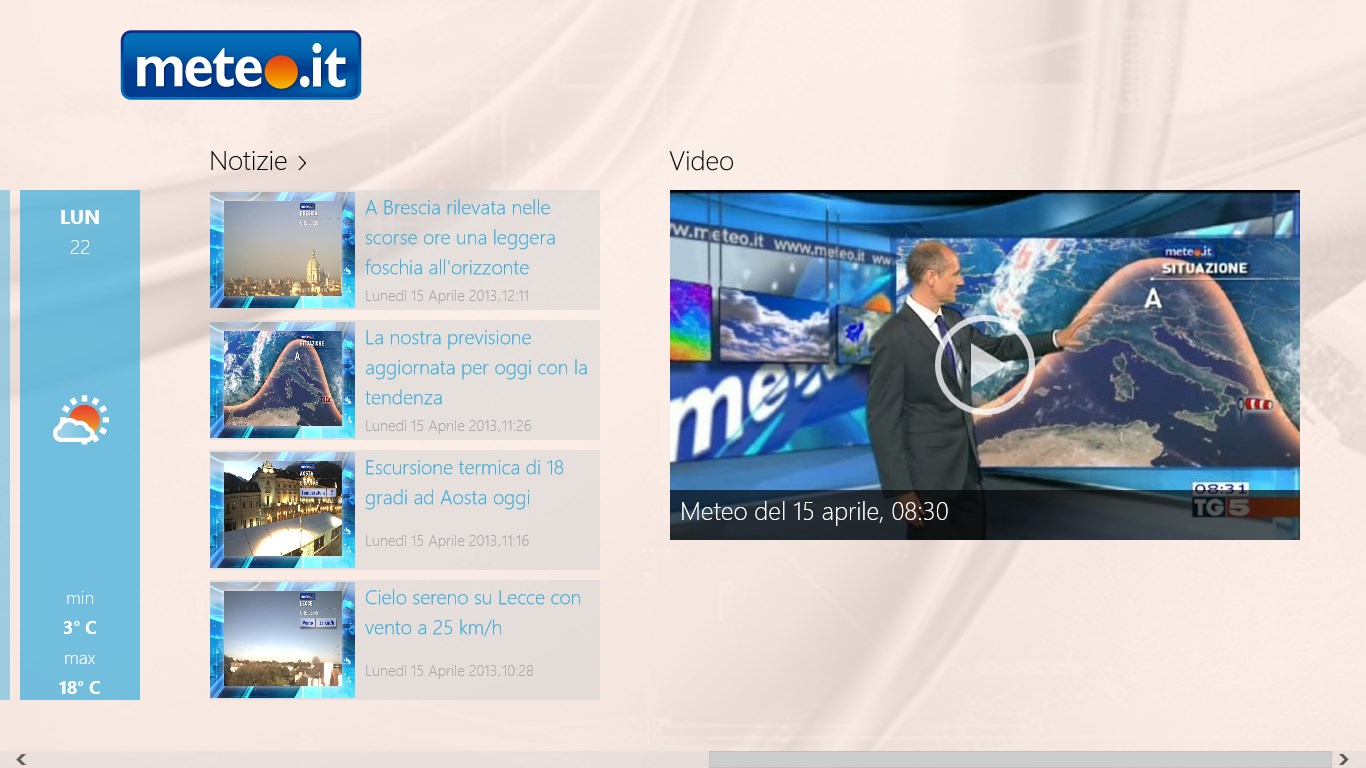Open the Lecce sky webcam thumbnail
The width and height of the screenshot is (1366, 768).
[282, 640]
